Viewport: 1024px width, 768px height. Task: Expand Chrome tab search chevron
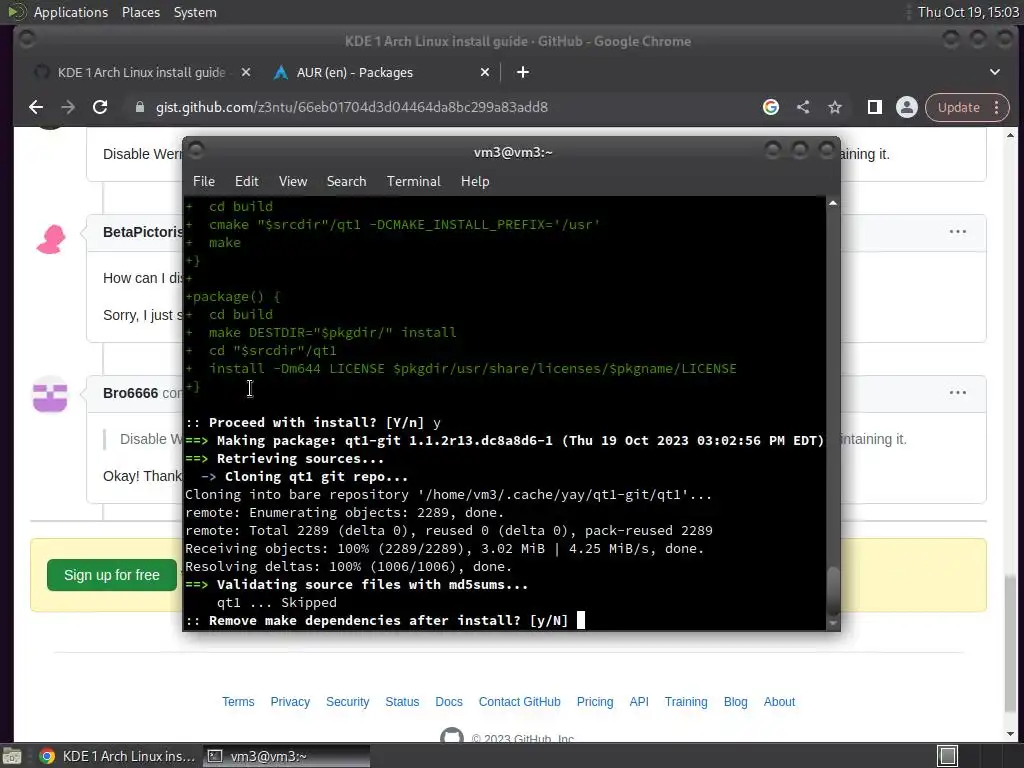click(995, 72)
